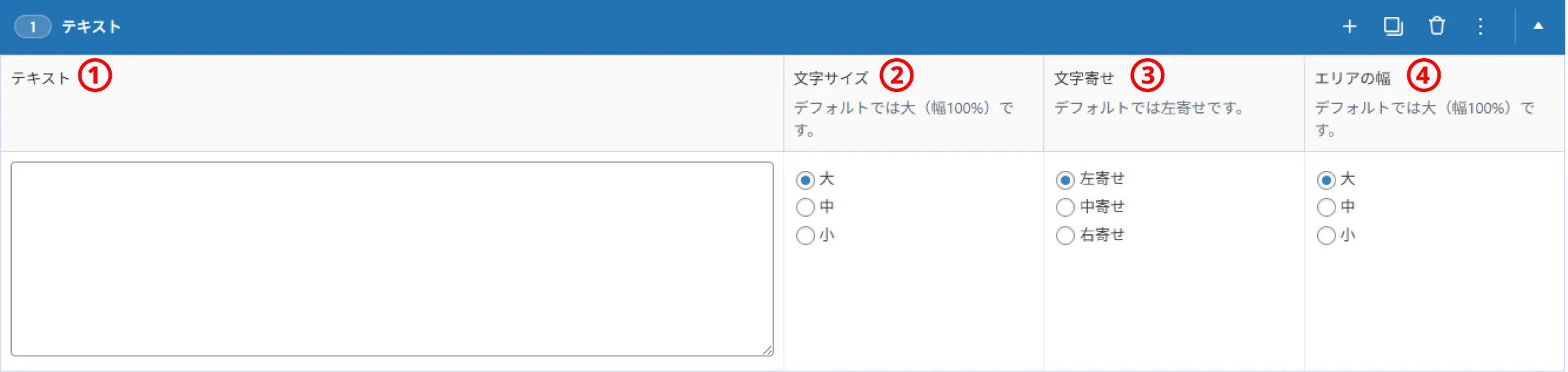Screen dimensions: 1568x372
Task: Select 大 under エリアの幅
Action: coord(1326,179)
